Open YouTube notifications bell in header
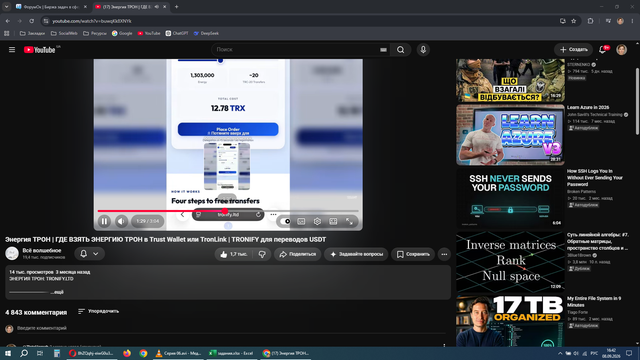Screen dimensions: 640x360 tap(602, 50)
